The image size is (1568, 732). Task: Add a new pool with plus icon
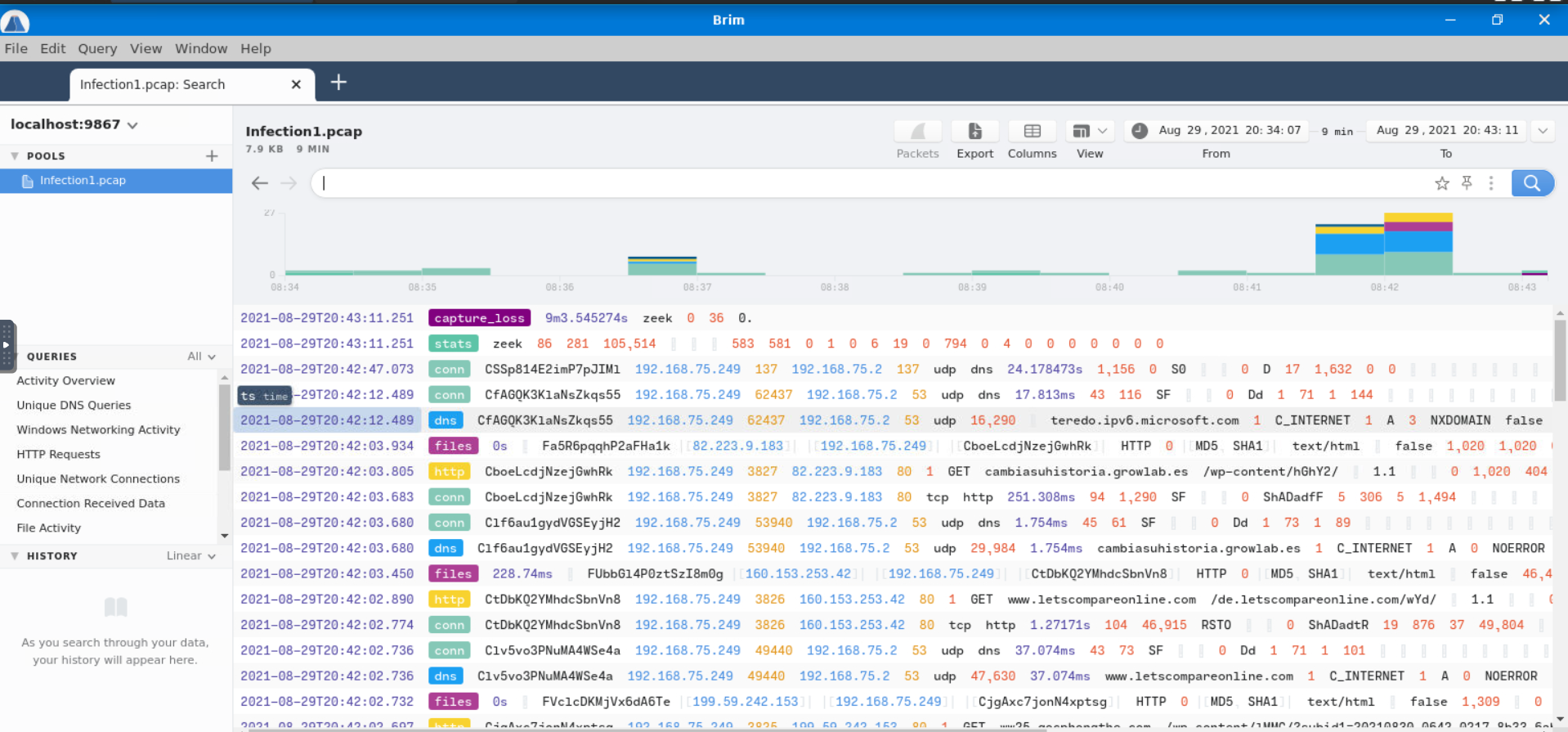[x=212, y=155]
